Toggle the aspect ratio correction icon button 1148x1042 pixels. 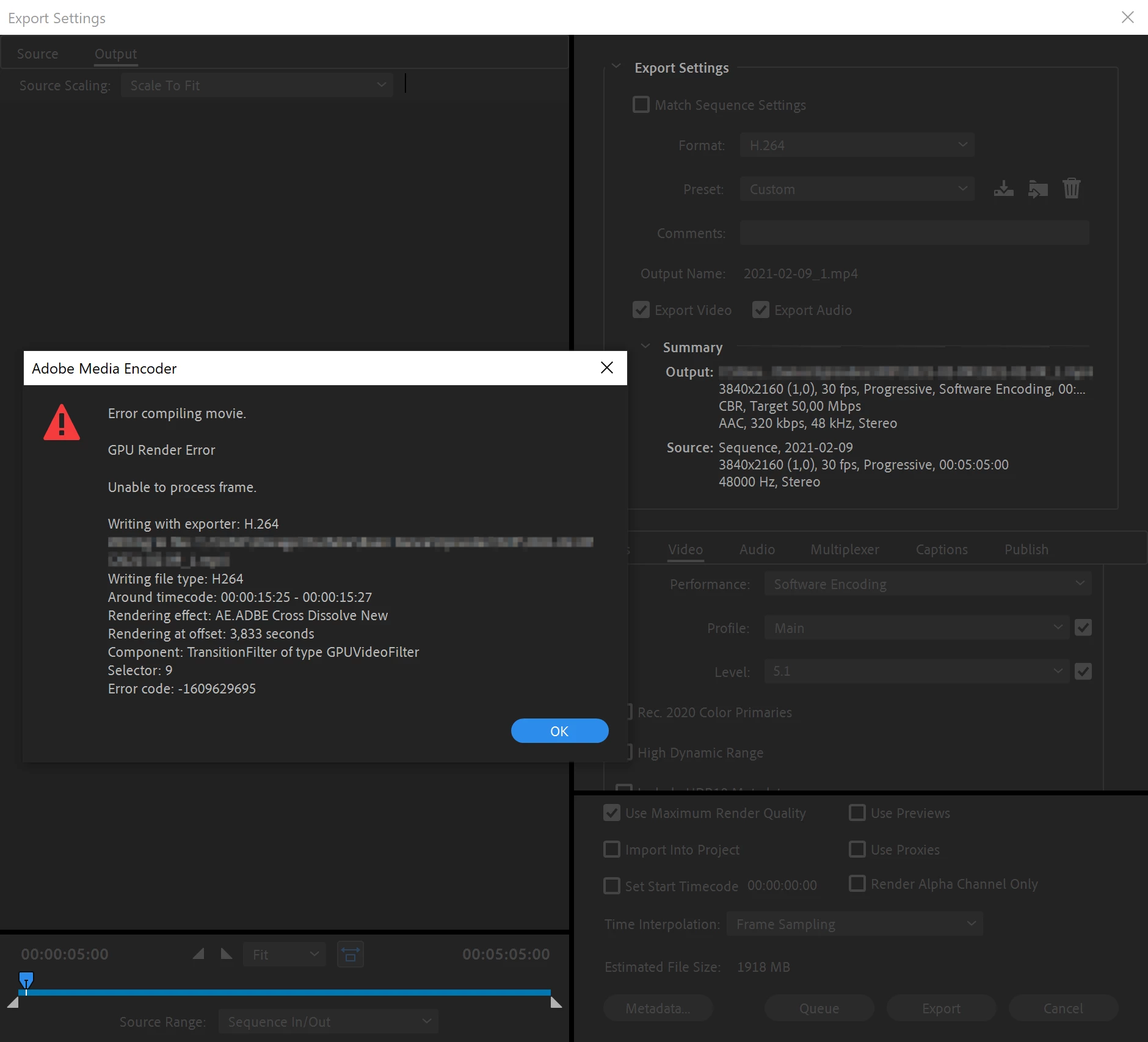coord(351,954)
